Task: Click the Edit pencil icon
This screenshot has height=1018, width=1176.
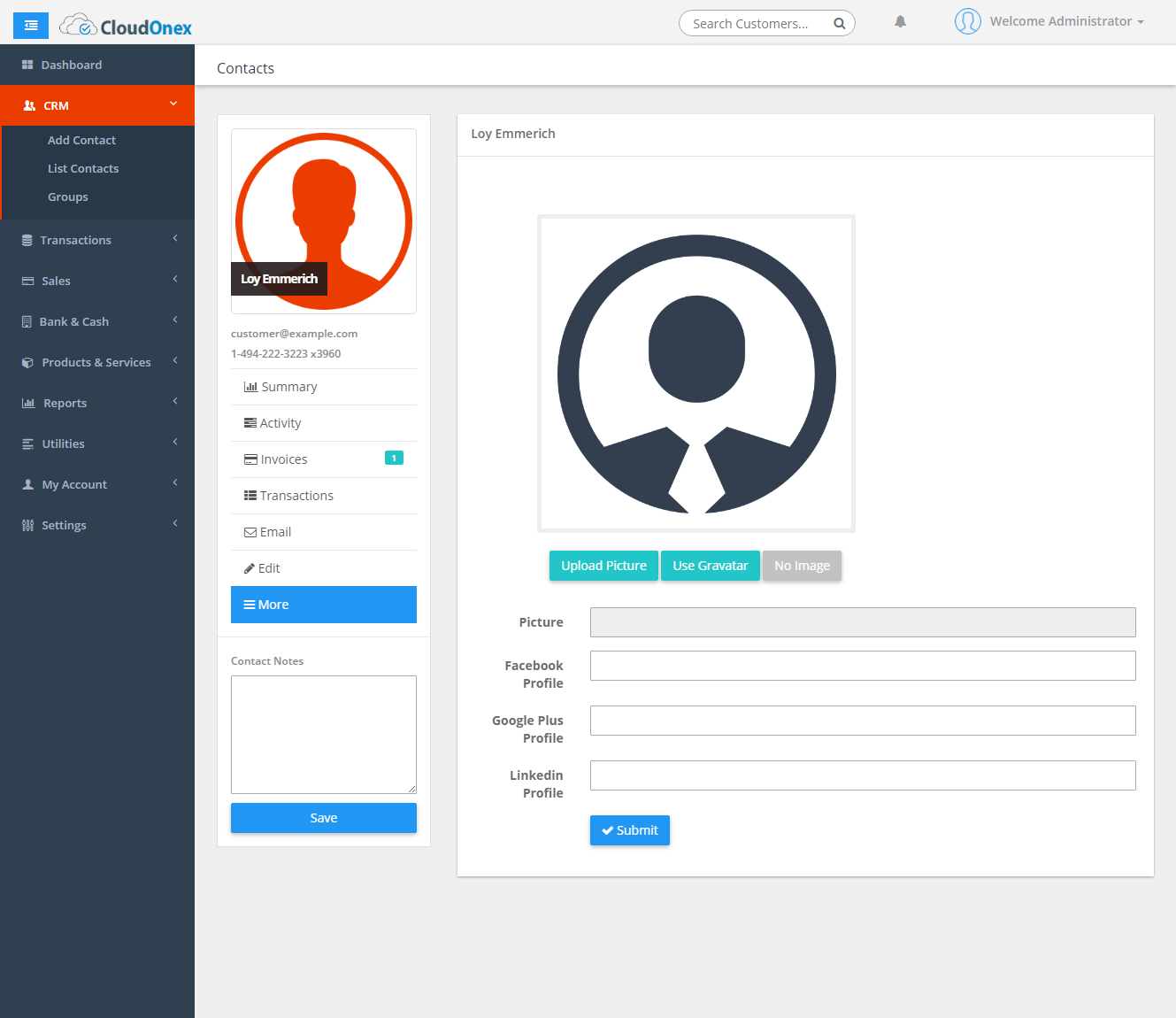Action: [x=250, y=568]
